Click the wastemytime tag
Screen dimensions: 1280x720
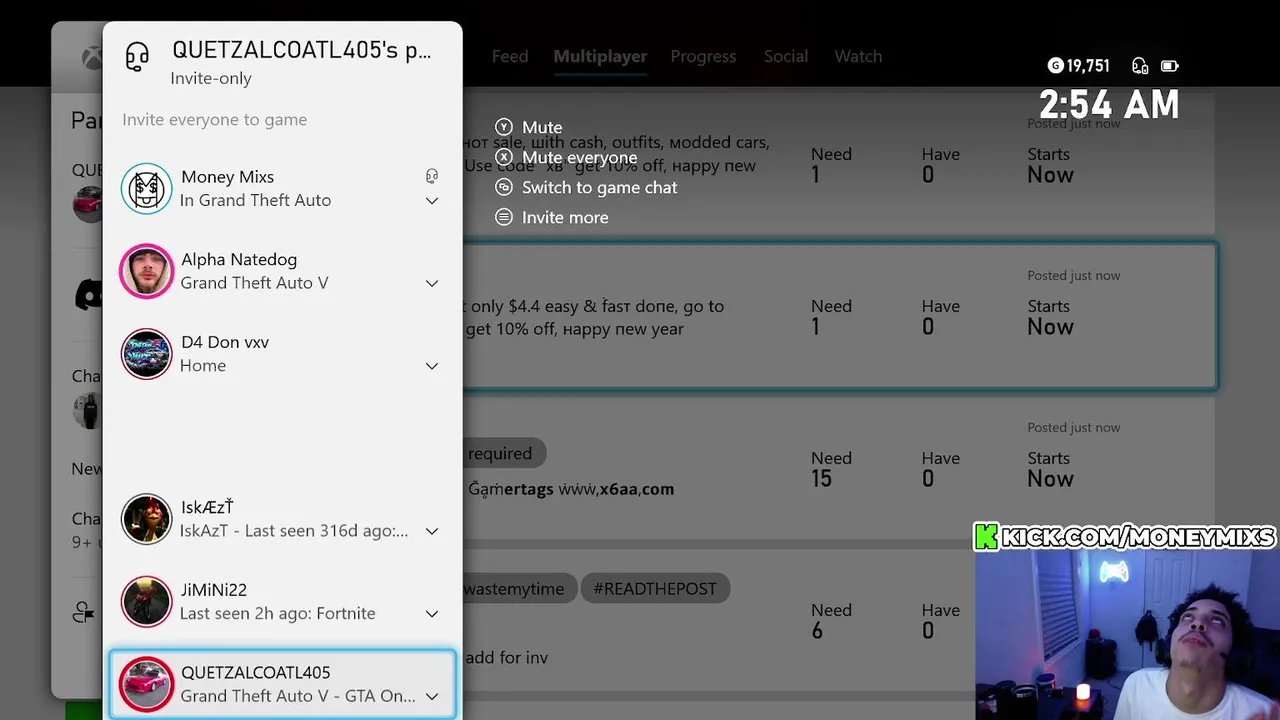tap(514, 588)
